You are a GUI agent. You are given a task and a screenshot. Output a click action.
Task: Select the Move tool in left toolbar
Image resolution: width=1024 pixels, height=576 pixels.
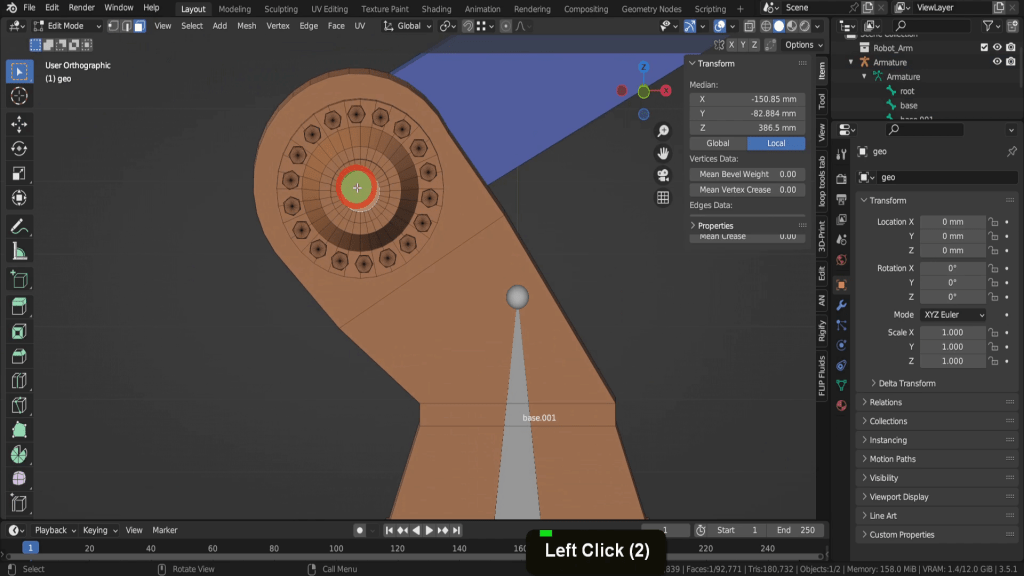click(18, 124)
